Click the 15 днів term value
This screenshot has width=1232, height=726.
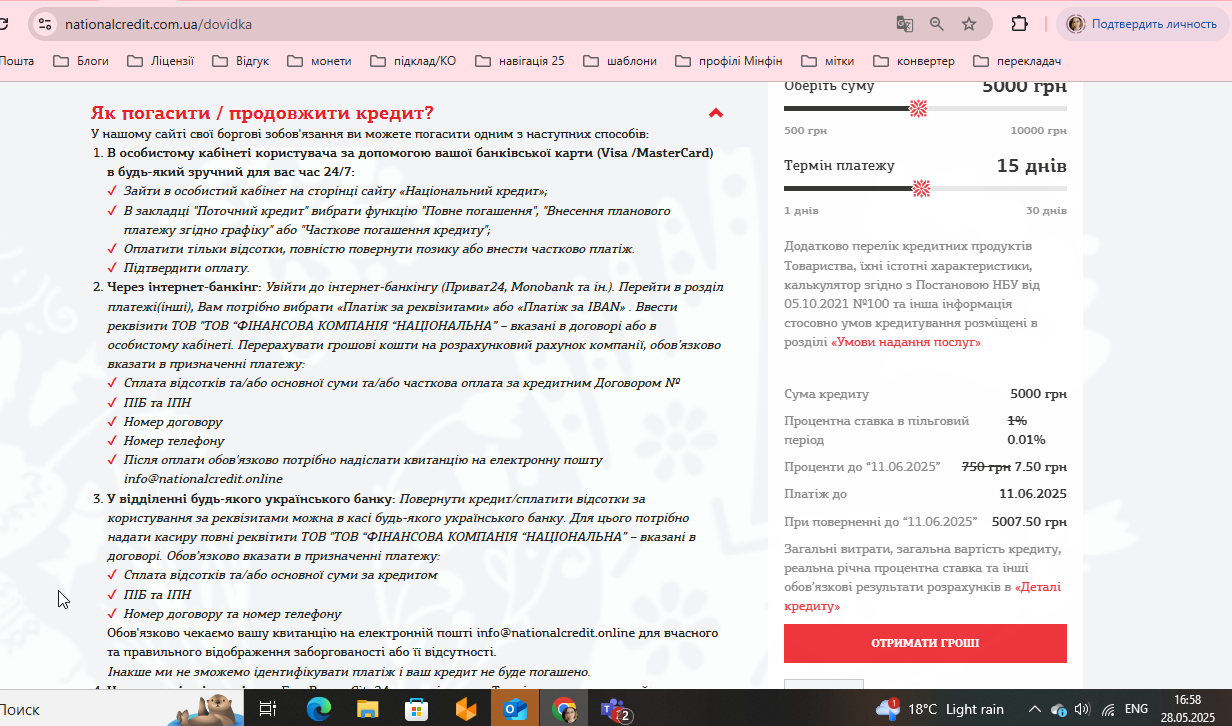(1031, 166)
